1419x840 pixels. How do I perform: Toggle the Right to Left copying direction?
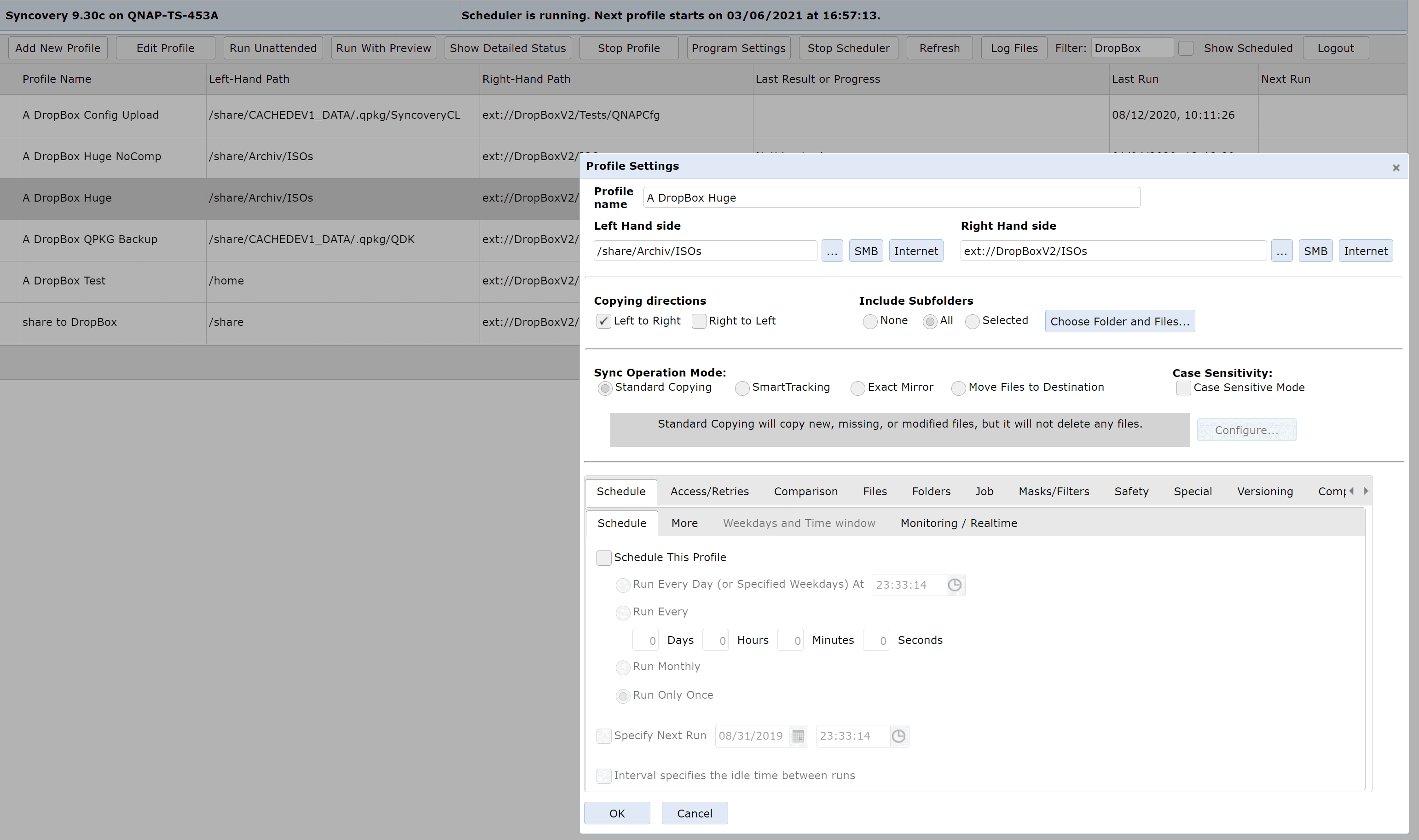pos(699,321)
